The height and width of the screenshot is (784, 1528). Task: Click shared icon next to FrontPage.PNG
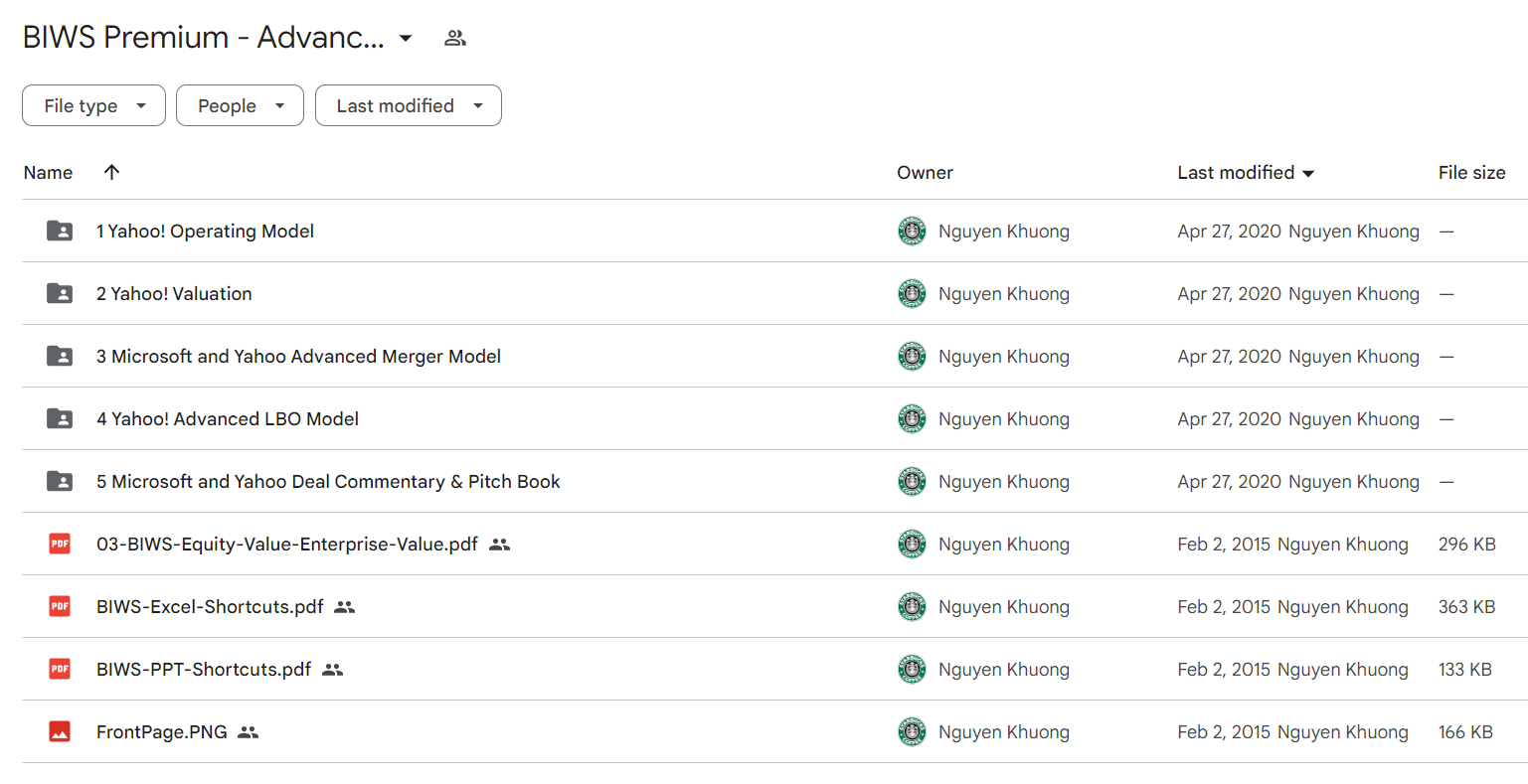pos(248,732)
